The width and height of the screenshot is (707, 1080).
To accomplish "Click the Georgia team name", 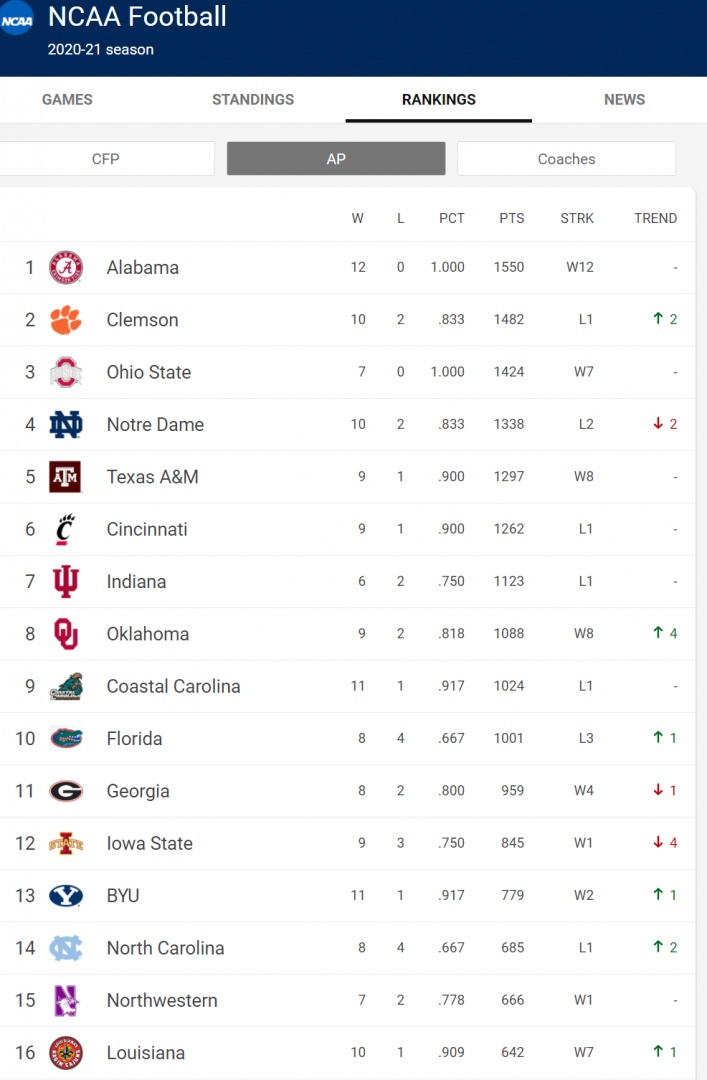I will pyautogui.click(x=138, y=791).
